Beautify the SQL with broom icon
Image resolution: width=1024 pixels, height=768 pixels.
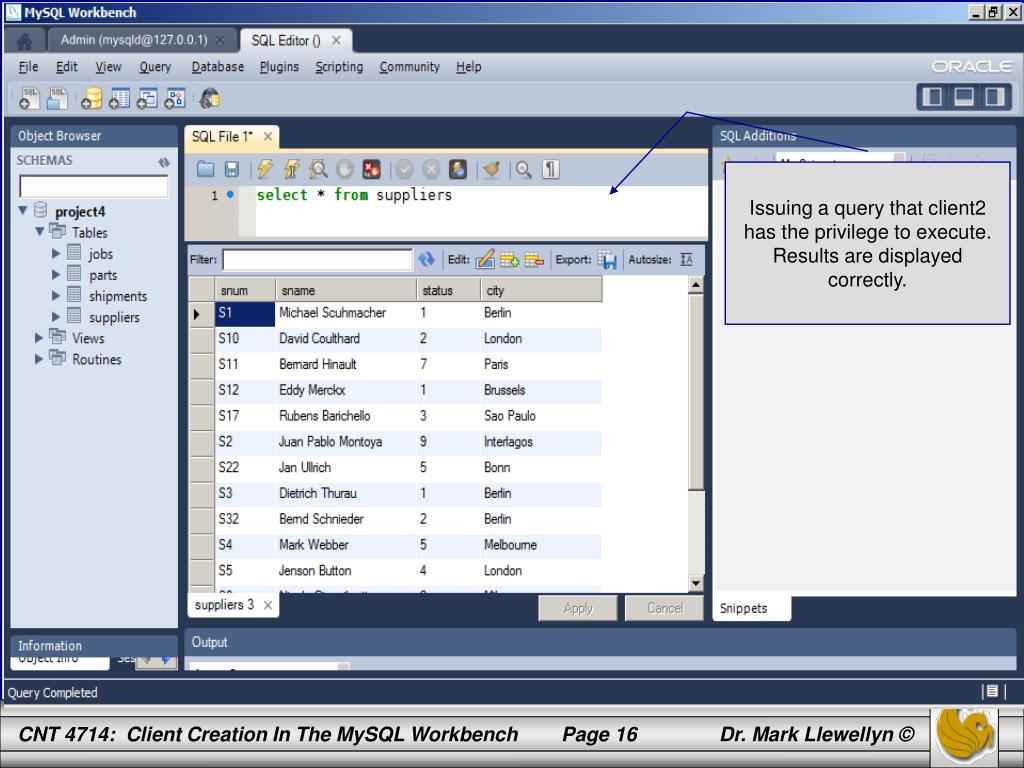pyautogui.click(x=491, y=170)
